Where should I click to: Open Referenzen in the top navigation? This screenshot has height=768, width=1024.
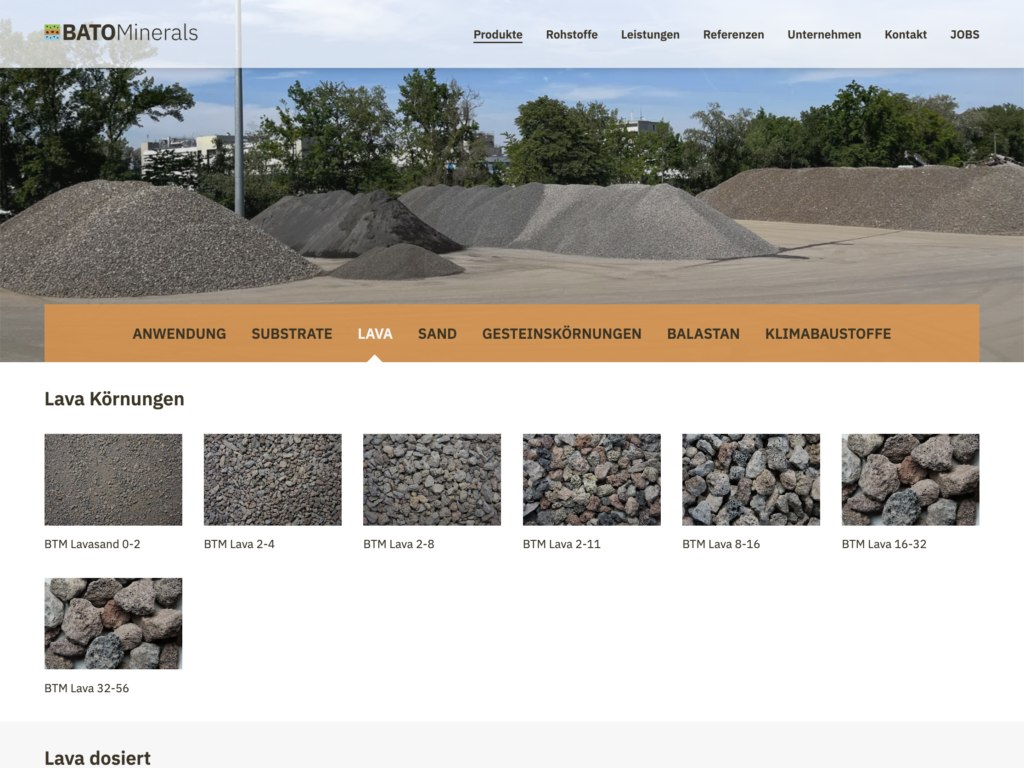[x=733, y=35]
